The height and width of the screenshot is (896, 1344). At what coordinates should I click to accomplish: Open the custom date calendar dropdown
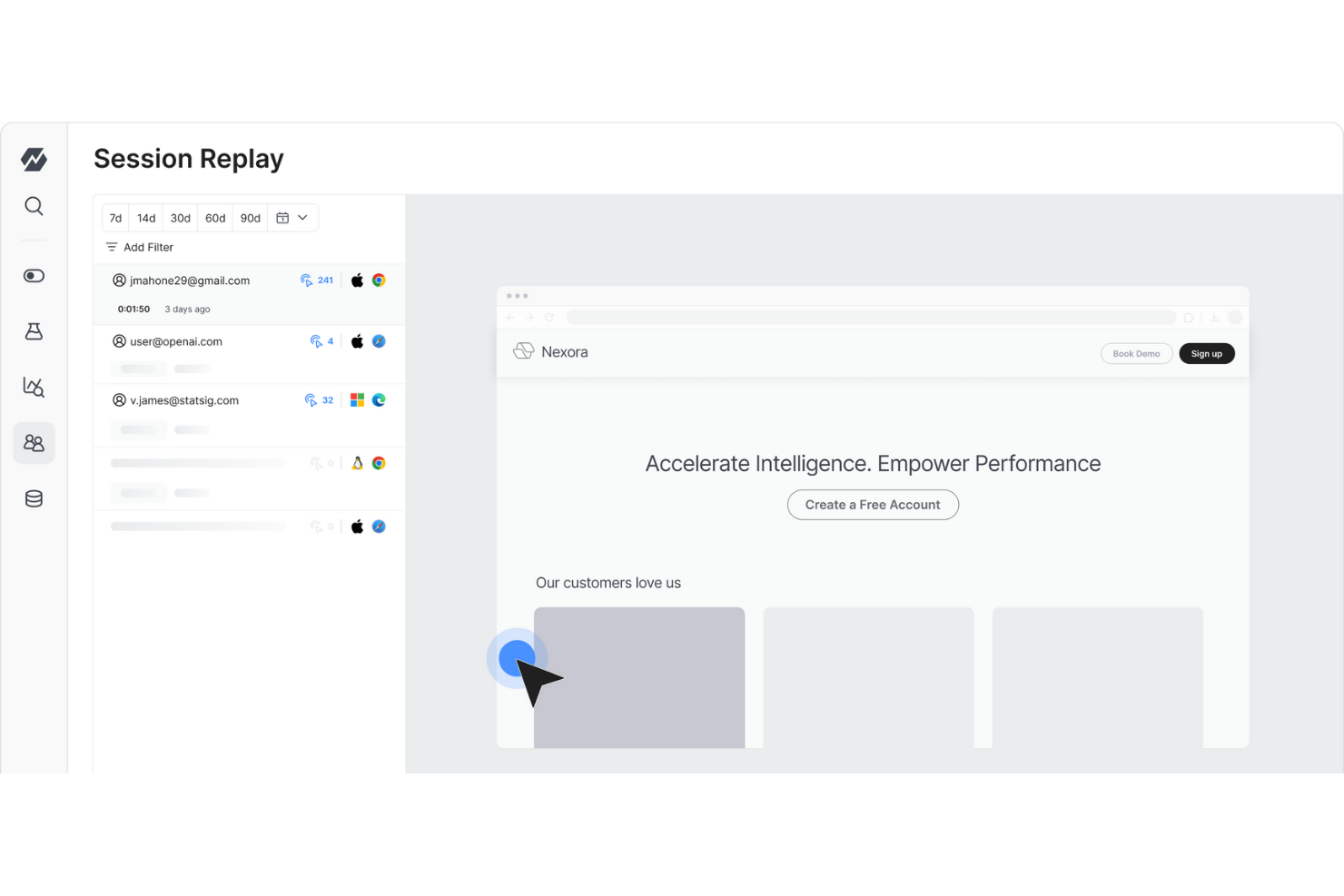click(292, 218)
